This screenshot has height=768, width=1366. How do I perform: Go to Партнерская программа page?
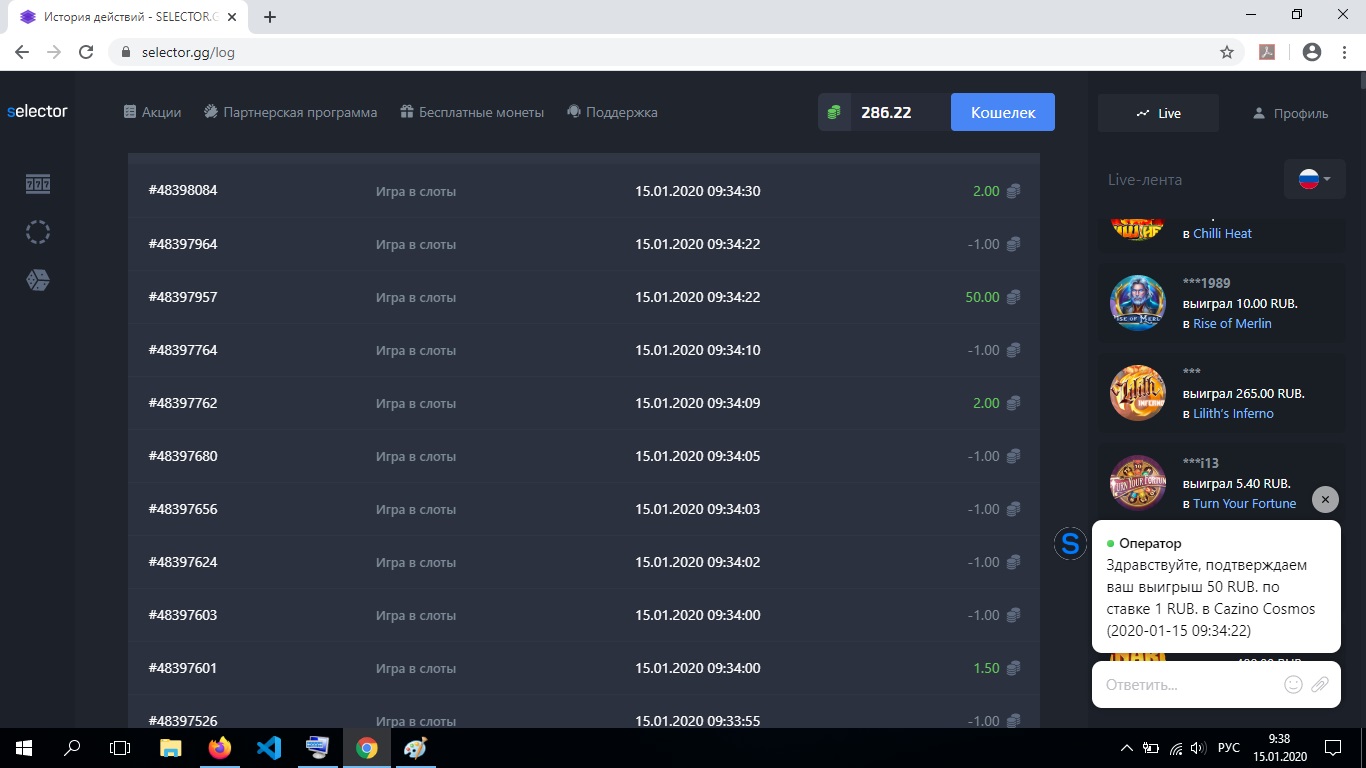tap(291, 113)
